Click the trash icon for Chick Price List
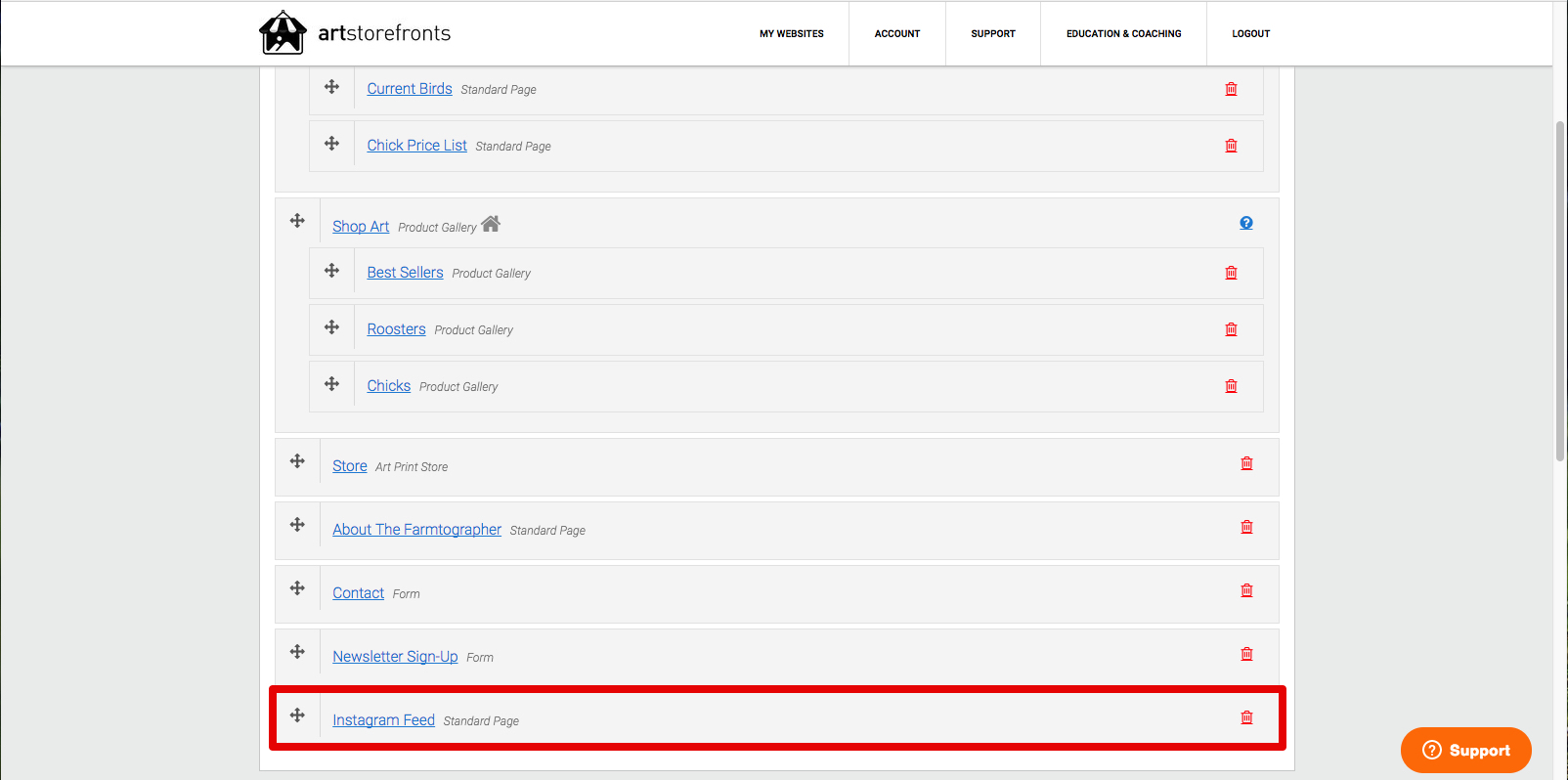Image resolution: width=1568 pixels, height=780 pixels. click(x=1231, y=146)
